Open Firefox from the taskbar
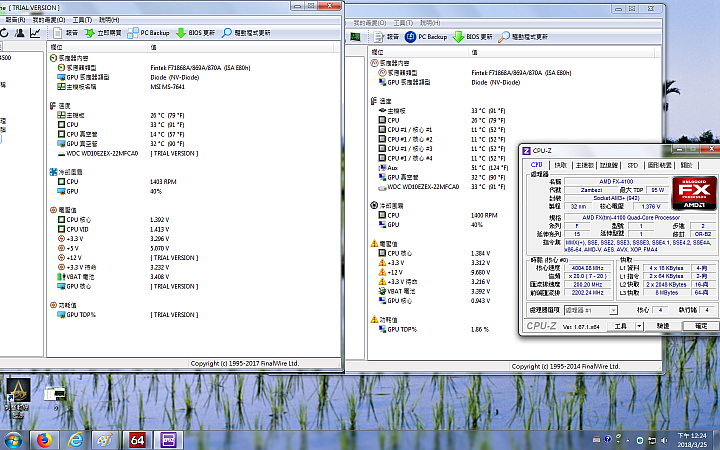Viewport: 720px width, 450px height. [x=45, y=441]
